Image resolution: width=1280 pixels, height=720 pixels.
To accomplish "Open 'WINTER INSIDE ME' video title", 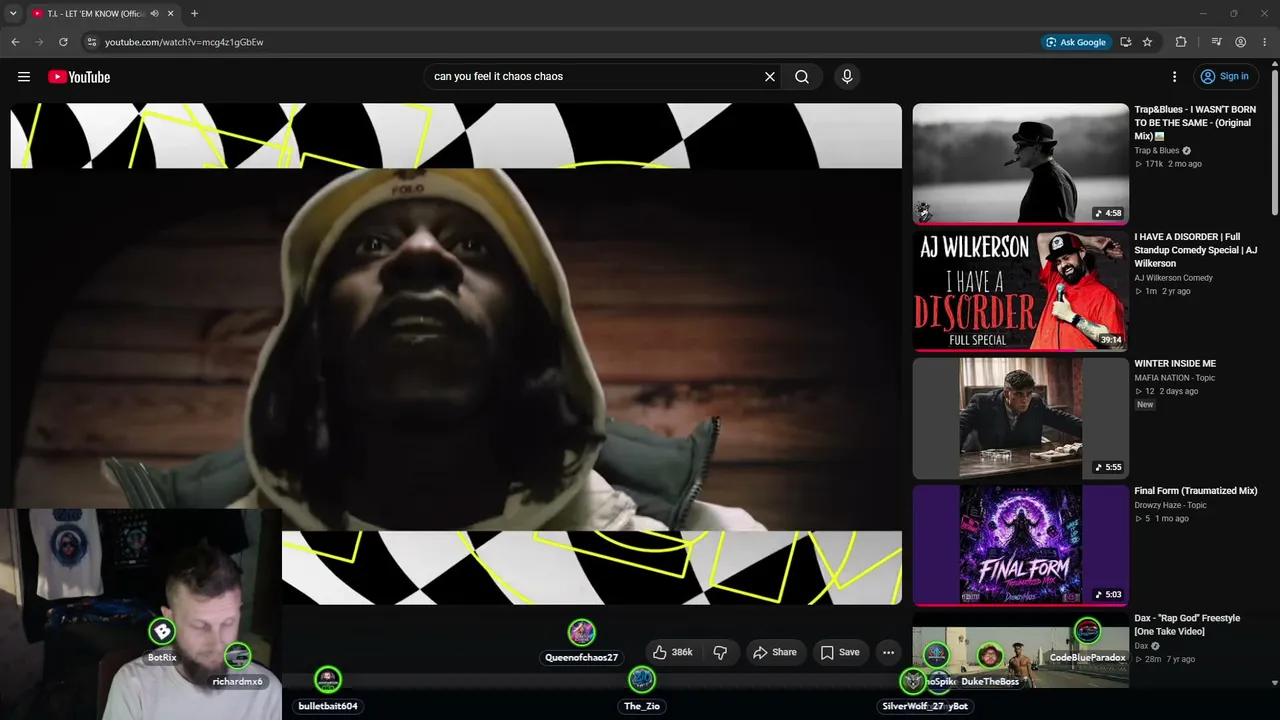I will (x=1175, y=364).
